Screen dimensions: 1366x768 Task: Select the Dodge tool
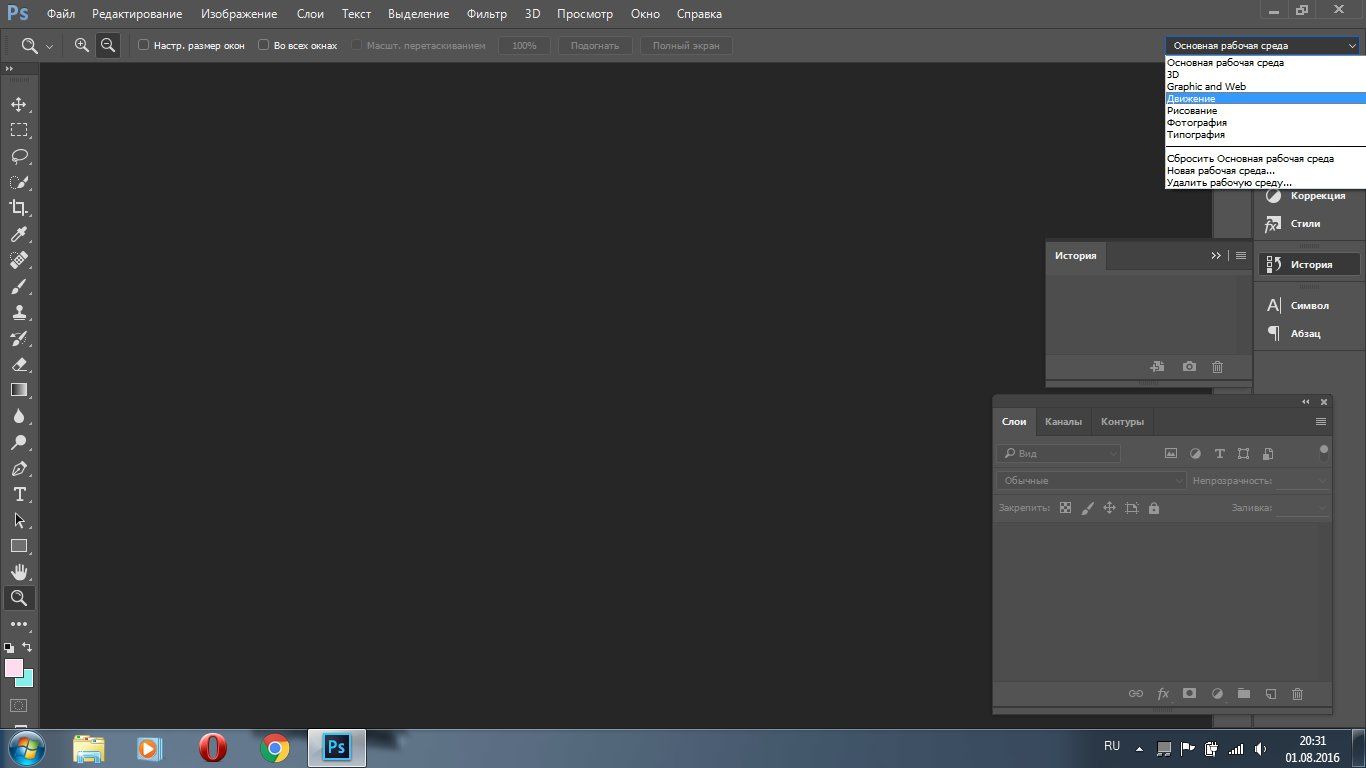[x=19, y=442]
